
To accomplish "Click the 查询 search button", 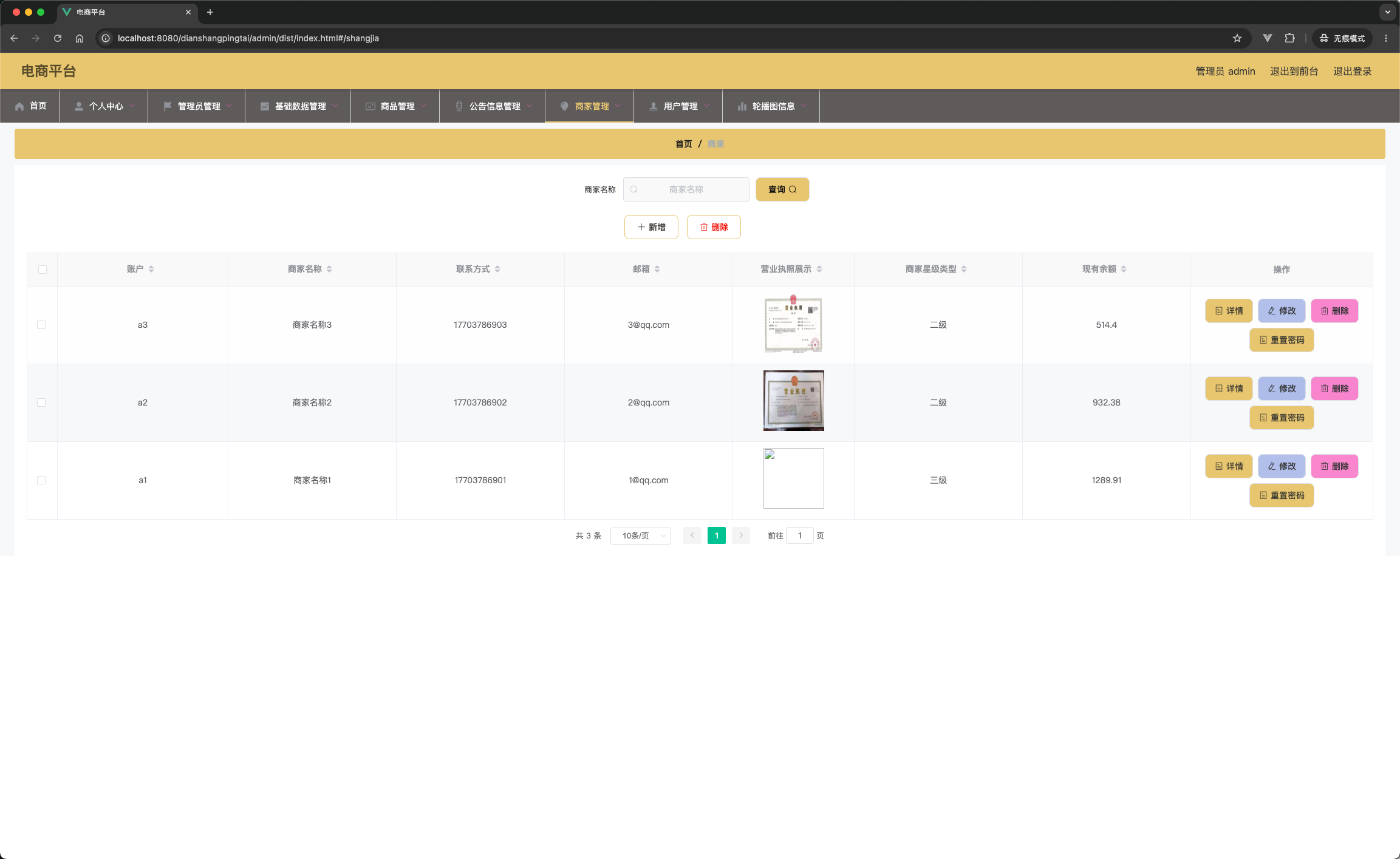I will (782, 189).
